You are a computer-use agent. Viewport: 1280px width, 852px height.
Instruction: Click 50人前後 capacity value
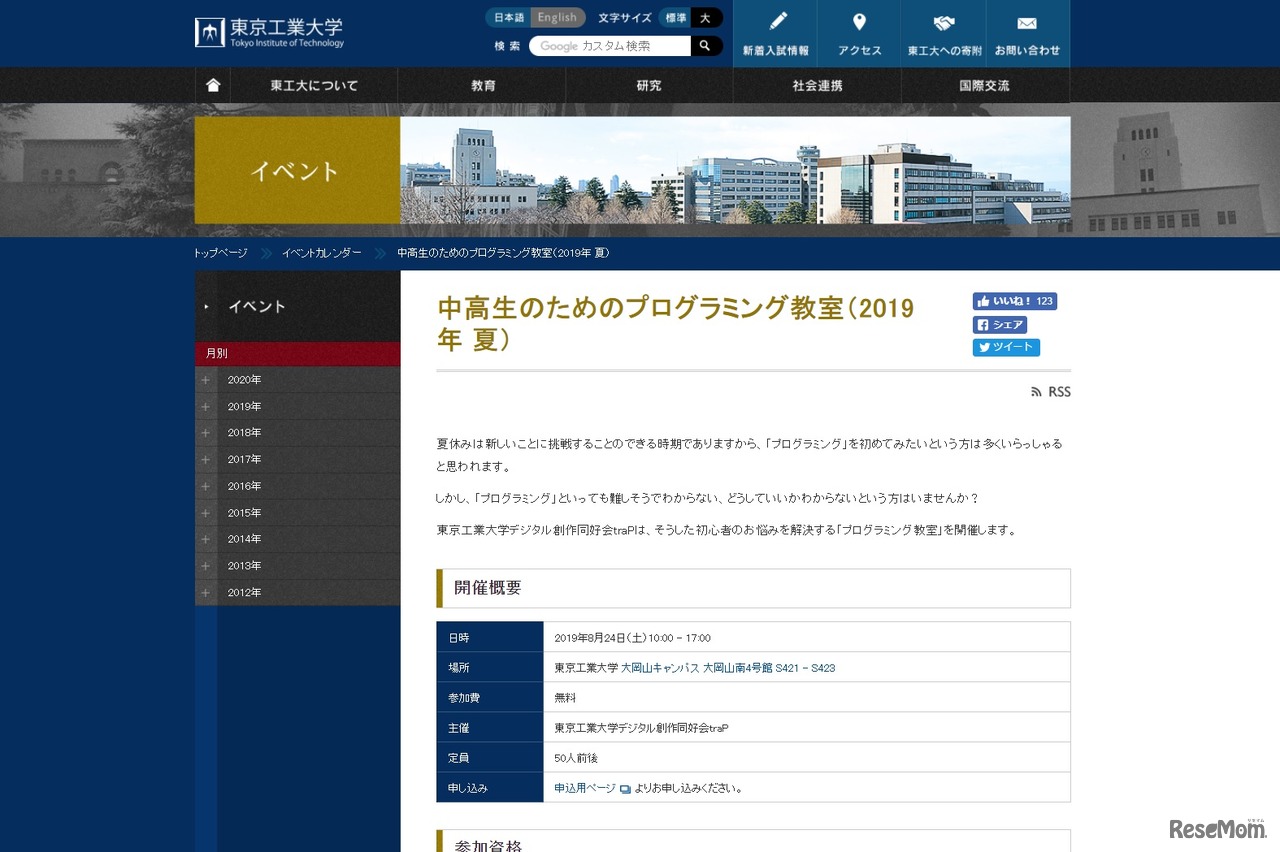tap(576, 758)
